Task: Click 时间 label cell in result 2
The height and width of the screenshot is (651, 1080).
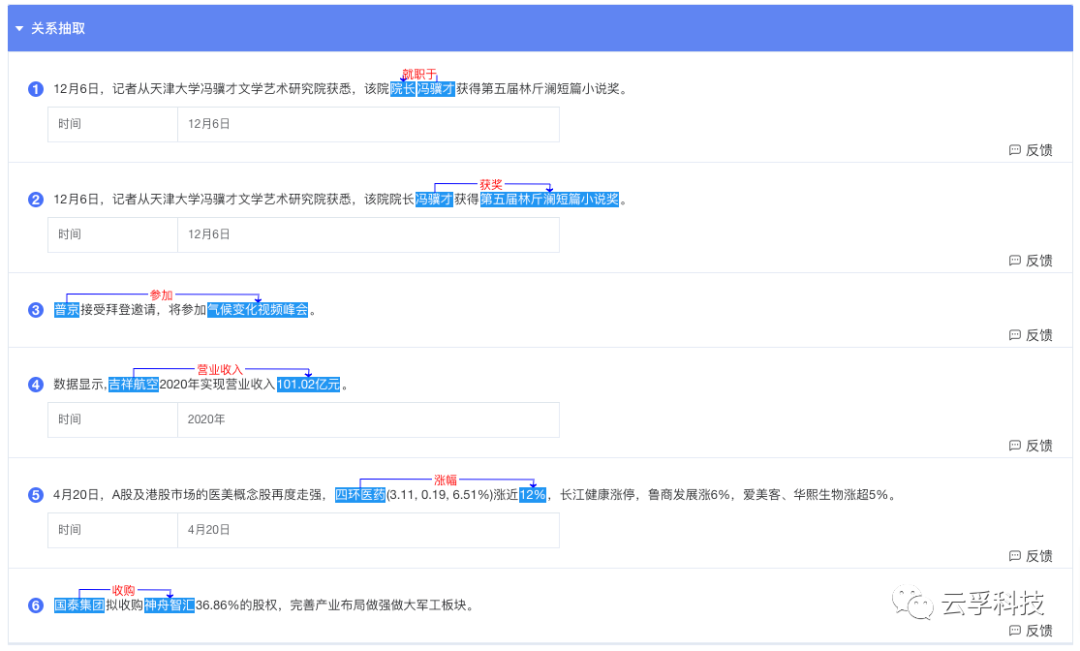Action: coord(113,235)
